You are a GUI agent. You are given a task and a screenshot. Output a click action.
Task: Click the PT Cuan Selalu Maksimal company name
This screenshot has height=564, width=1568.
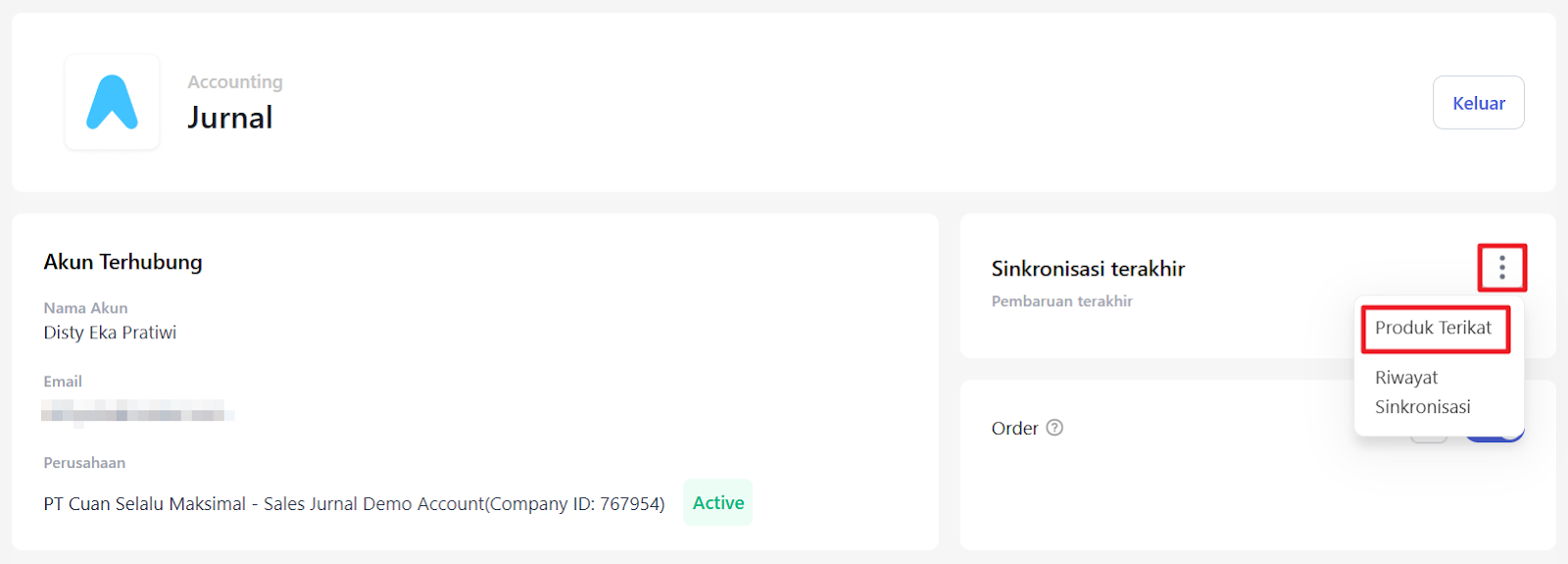[x=354, y=504]
